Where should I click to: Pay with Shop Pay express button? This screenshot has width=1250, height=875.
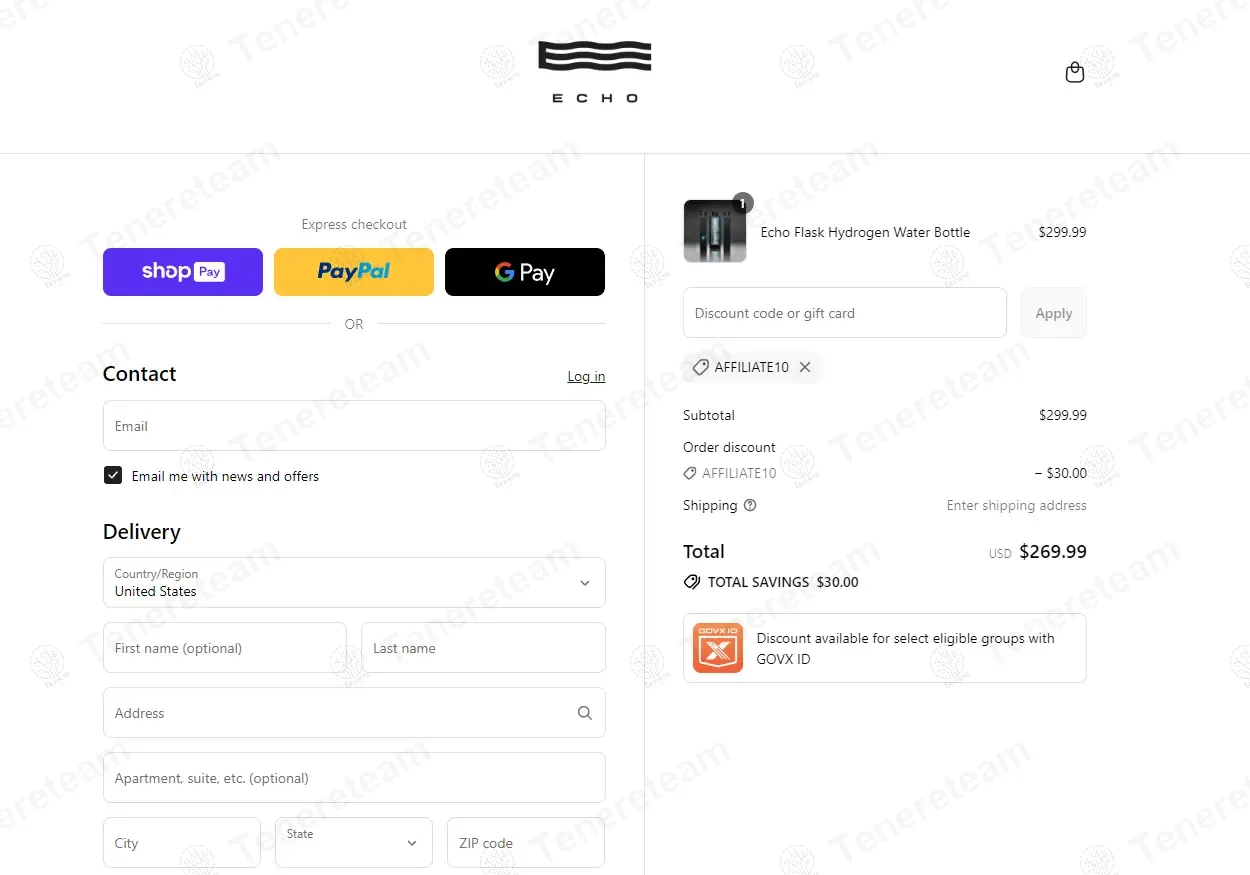coord(183,272)
